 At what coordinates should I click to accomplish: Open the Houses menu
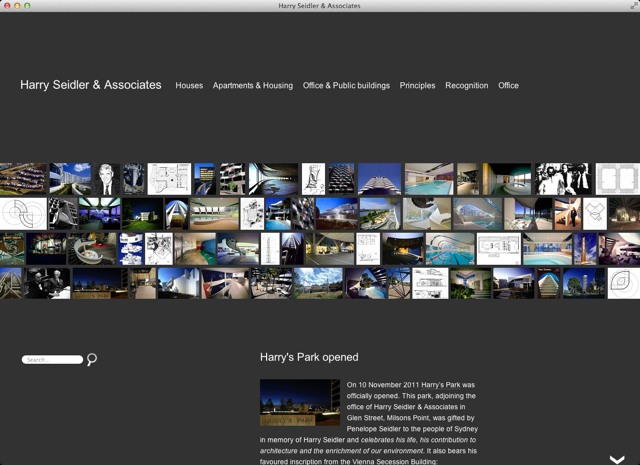189,85
